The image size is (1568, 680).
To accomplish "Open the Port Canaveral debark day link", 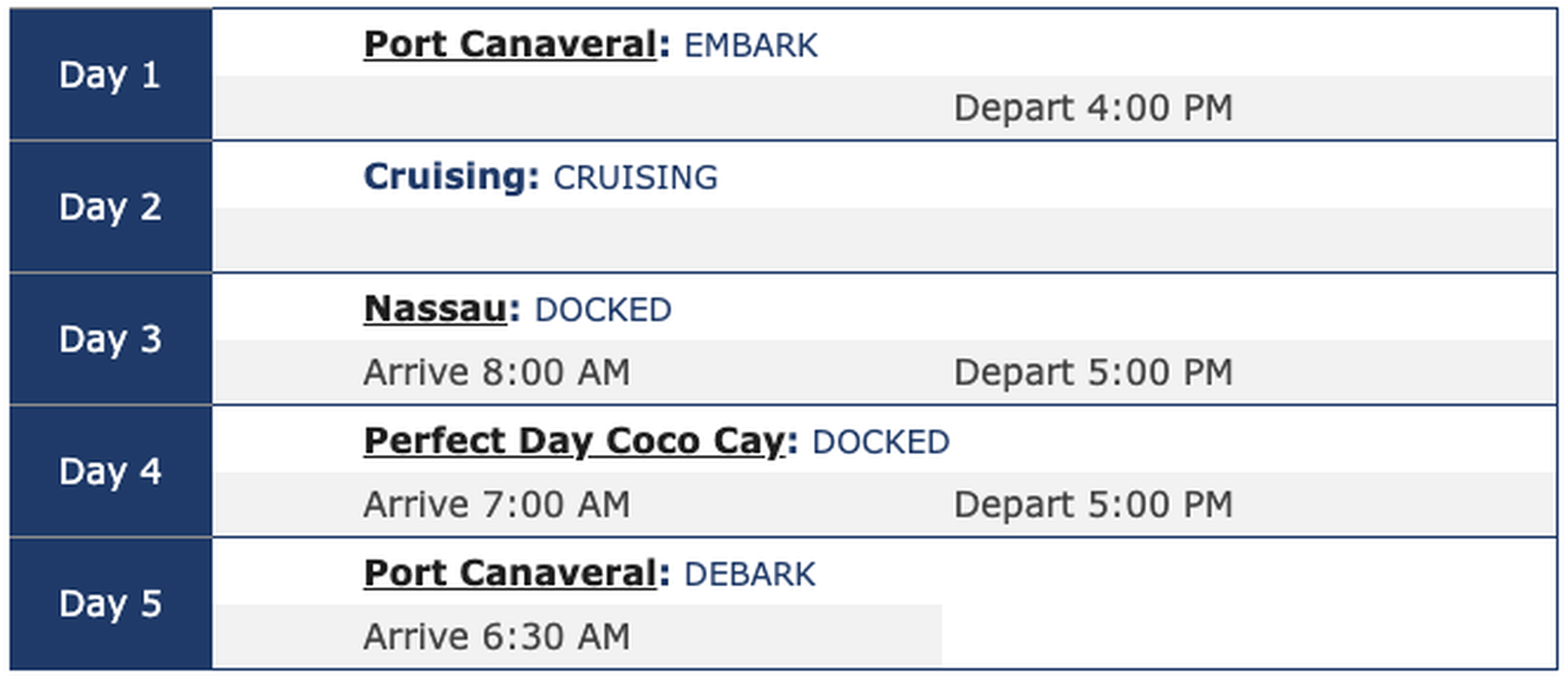I will pos(510,573).
